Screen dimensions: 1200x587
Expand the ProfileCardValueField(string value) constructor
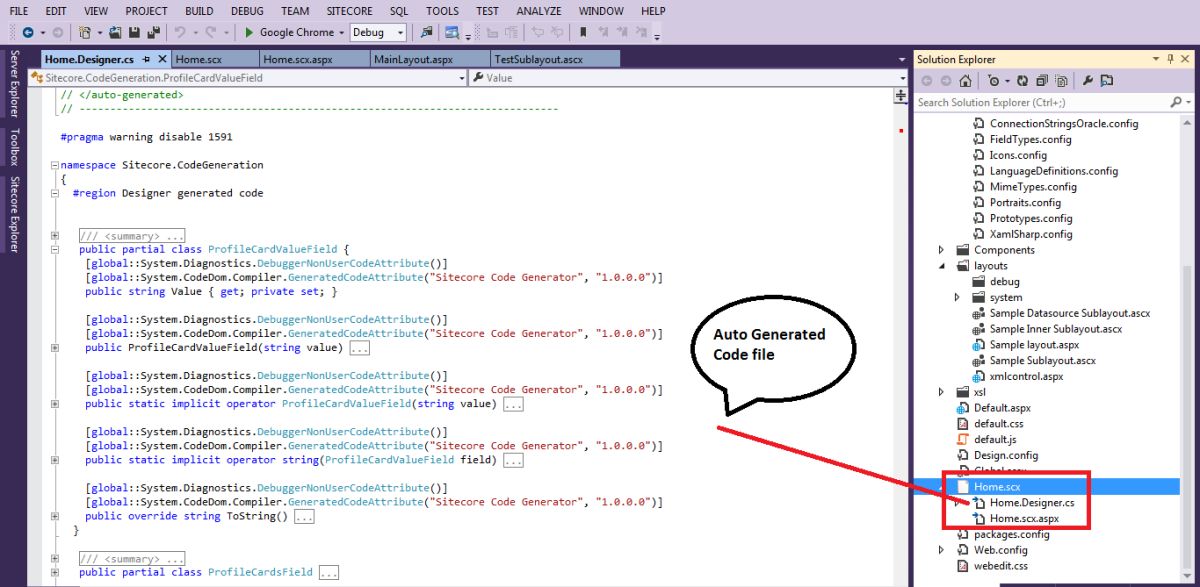coord(54,348)
